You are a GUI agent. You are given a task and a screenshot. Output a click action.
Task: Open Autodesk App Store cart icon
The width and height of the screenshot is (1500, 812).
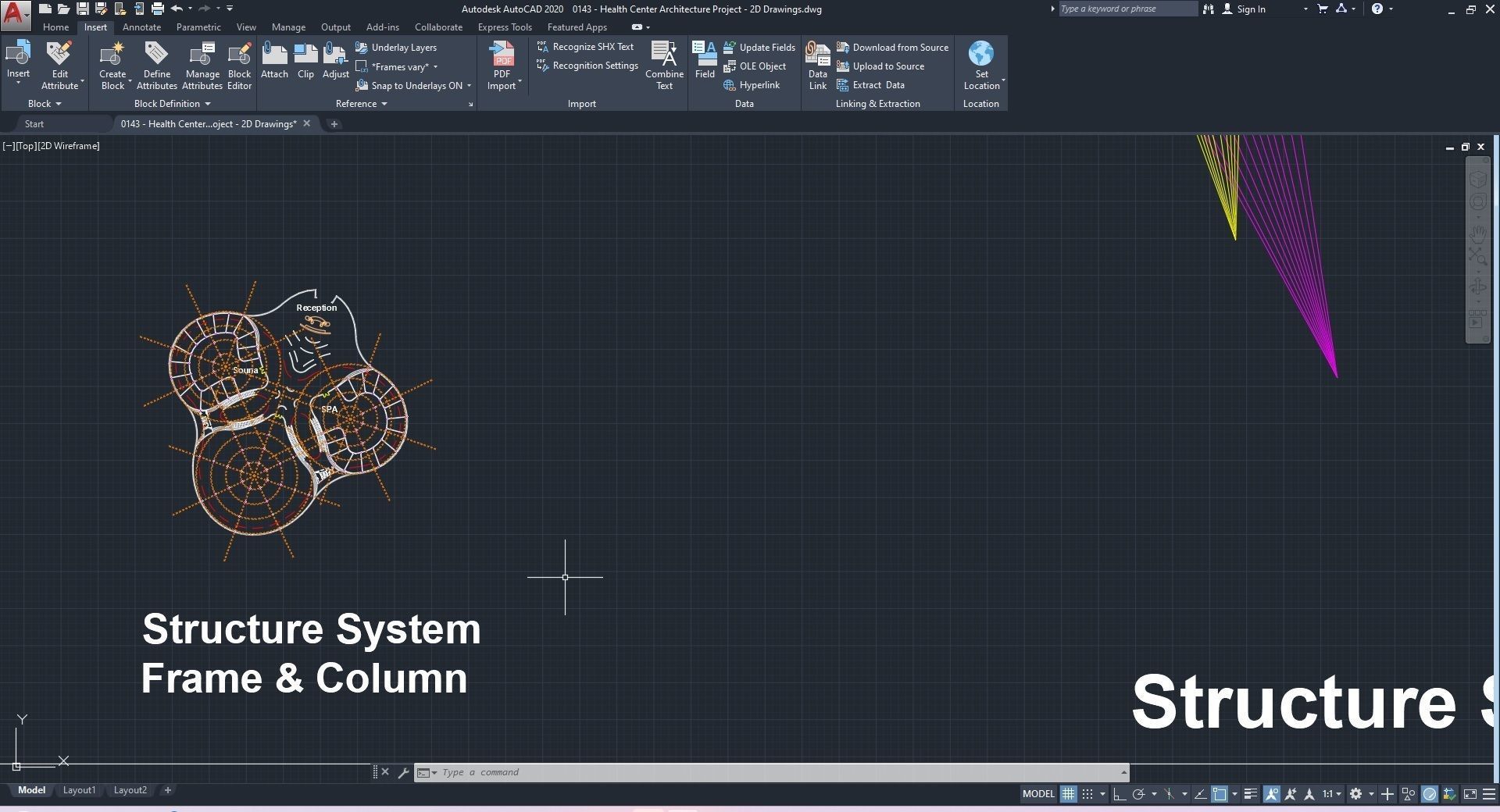[x=1323, y=9]
